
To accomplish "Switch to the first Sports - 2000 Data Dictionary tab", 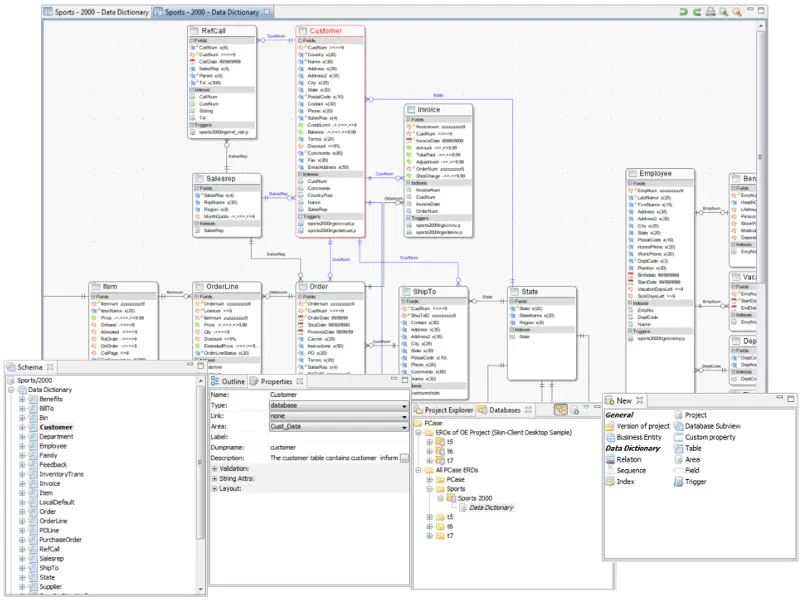I will [96, 12].
